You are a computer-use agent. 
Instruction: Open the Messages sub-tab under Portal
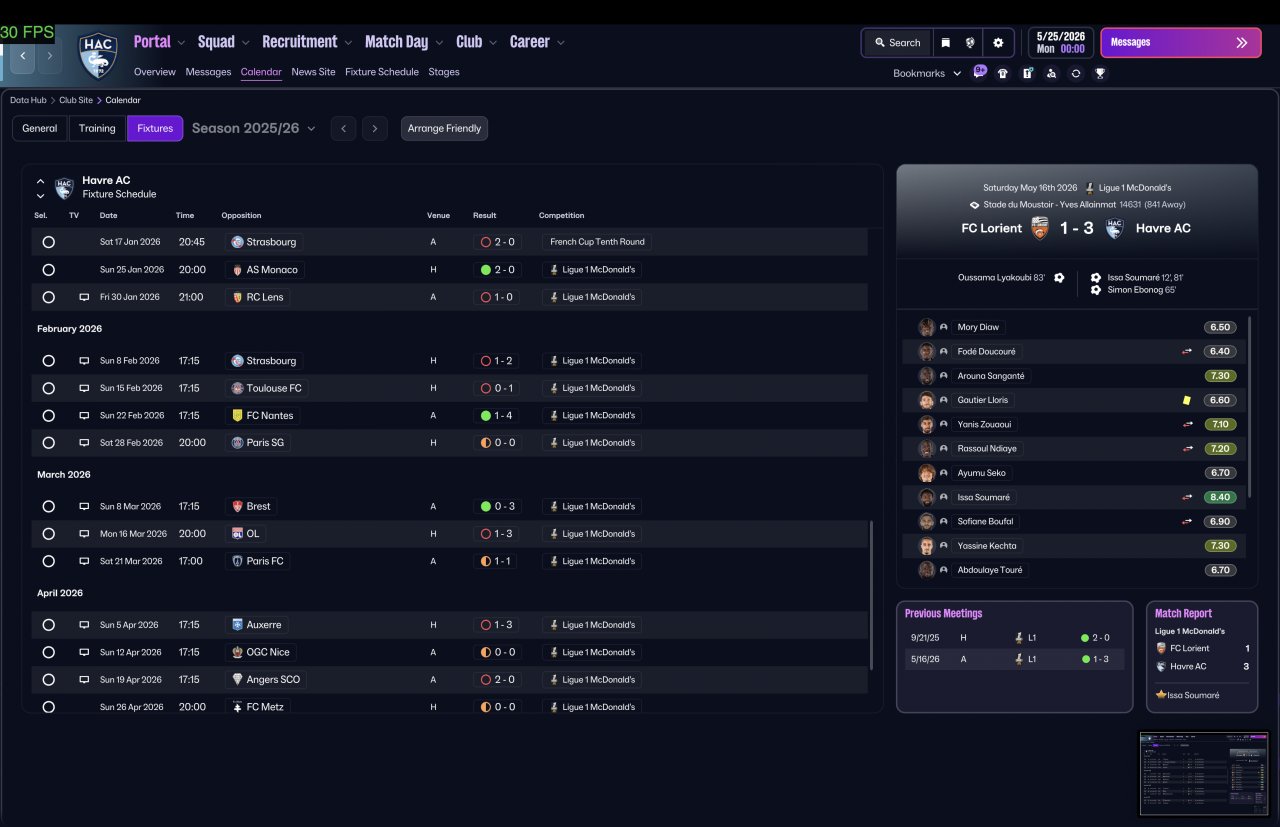[x=208, y=72]
